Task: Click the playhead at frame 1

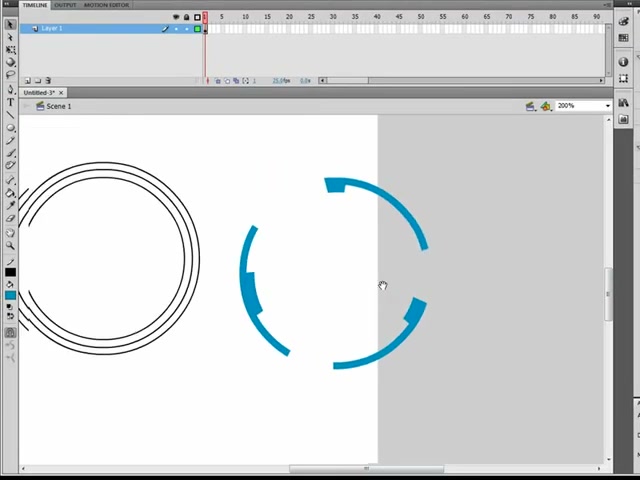Action: point(205,17)
